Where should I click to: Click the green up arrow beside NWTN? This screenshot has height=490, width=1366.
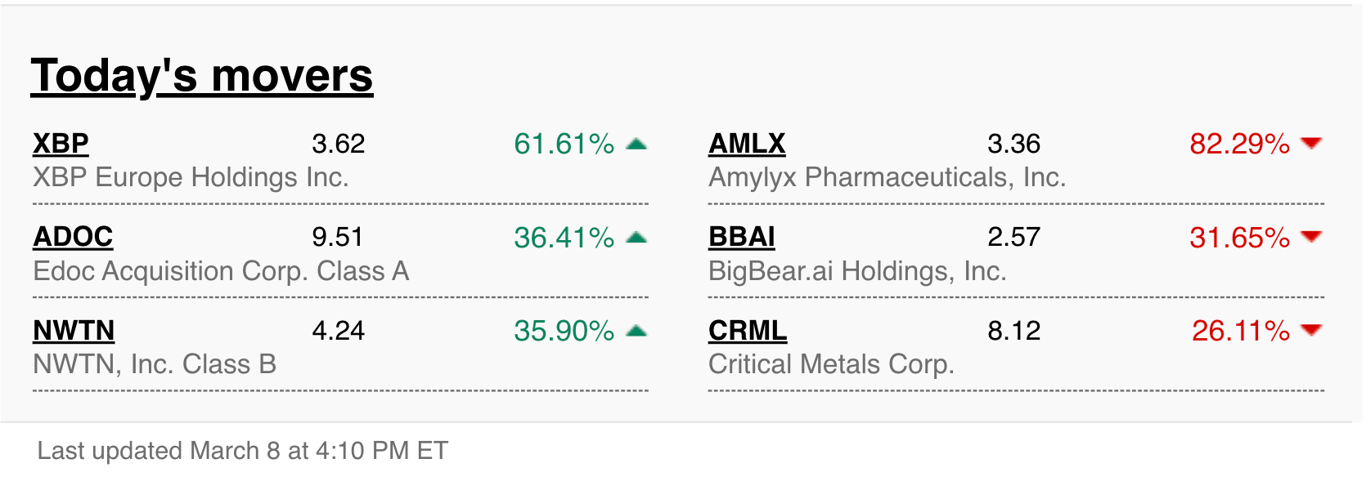coord(636,331)
